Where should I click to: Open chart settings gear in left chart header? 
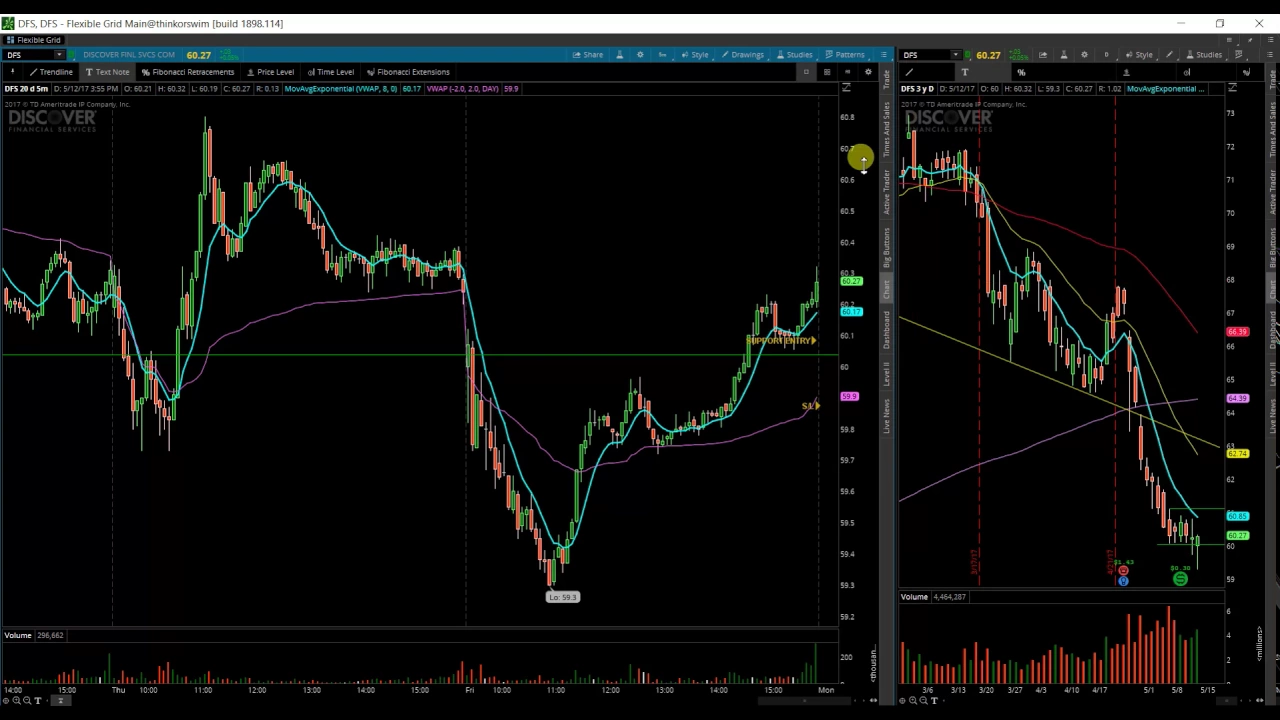click(x=640, y=55)
